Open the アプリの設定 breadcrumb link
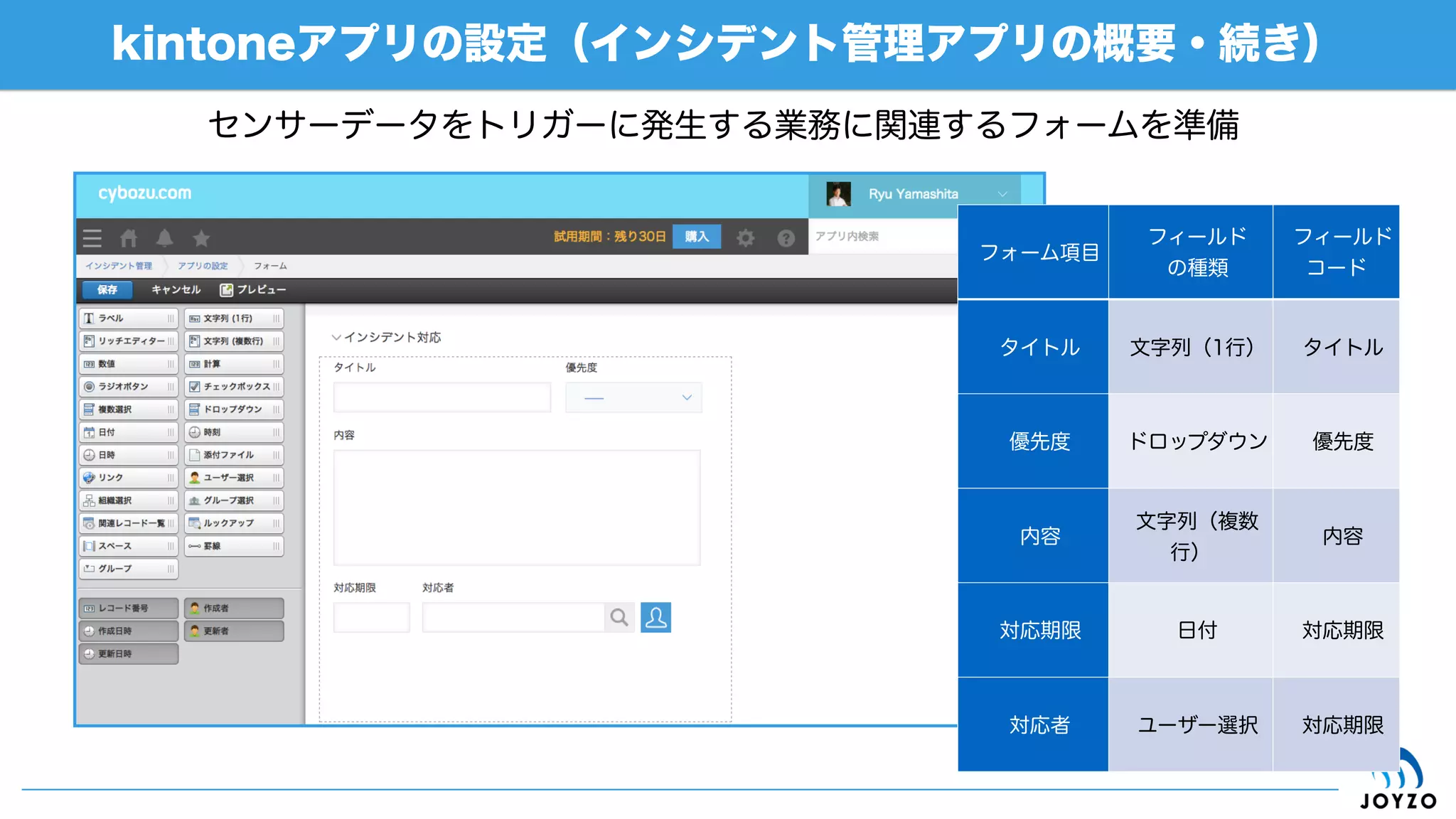The width and height of the screenshot is (1456, 819). [203, 266]
